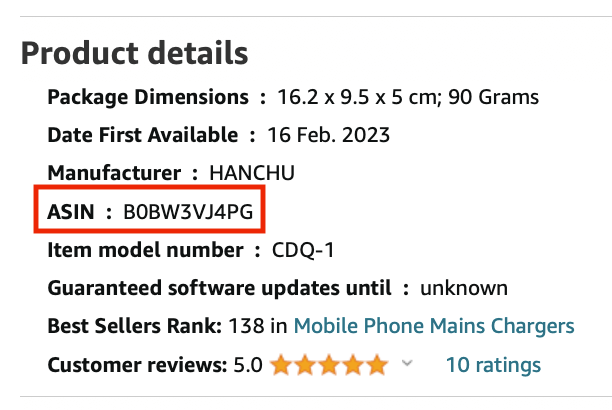
Task: Click the package dimensions value text
Action: [408, 97]
